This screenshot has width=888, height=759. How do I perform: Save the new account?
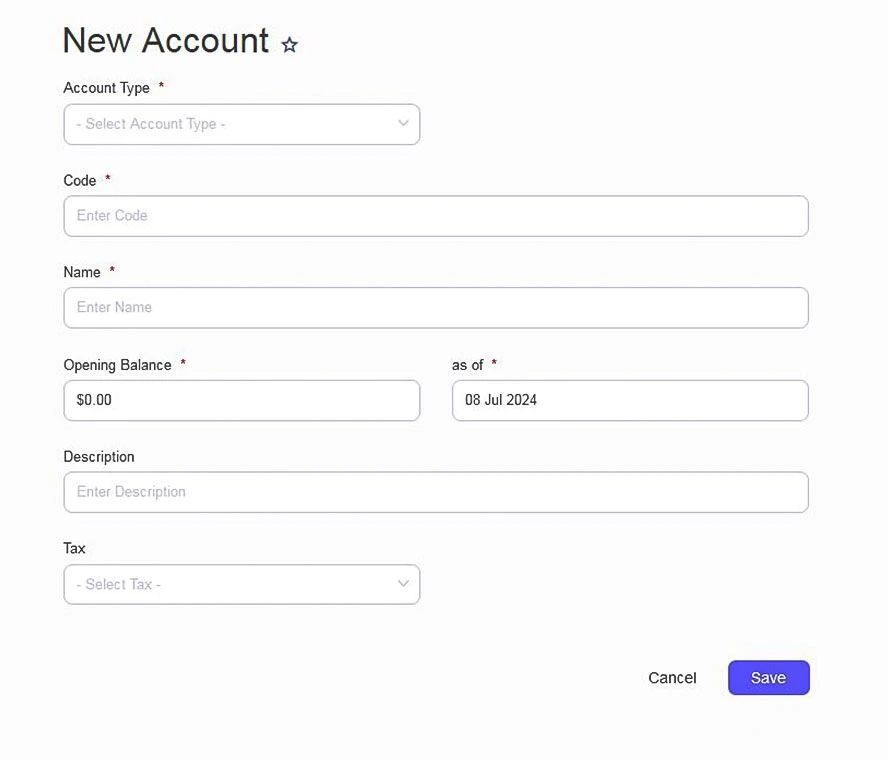(768, 678)
